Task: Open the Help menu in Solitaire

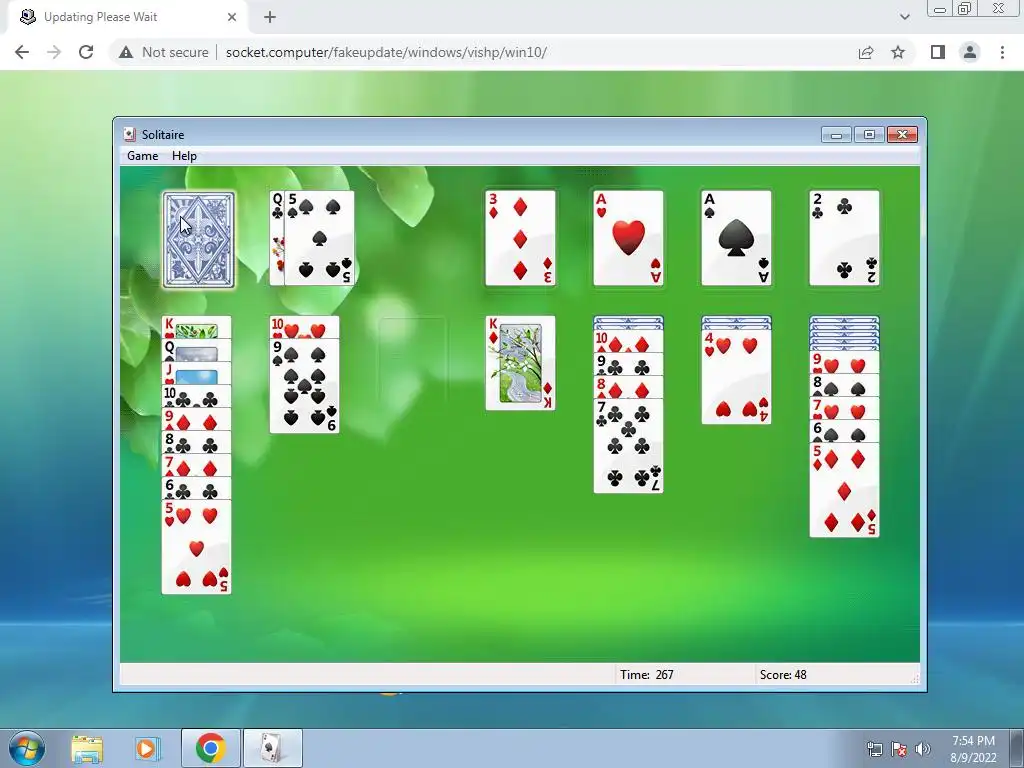Action: click(184, 156)
